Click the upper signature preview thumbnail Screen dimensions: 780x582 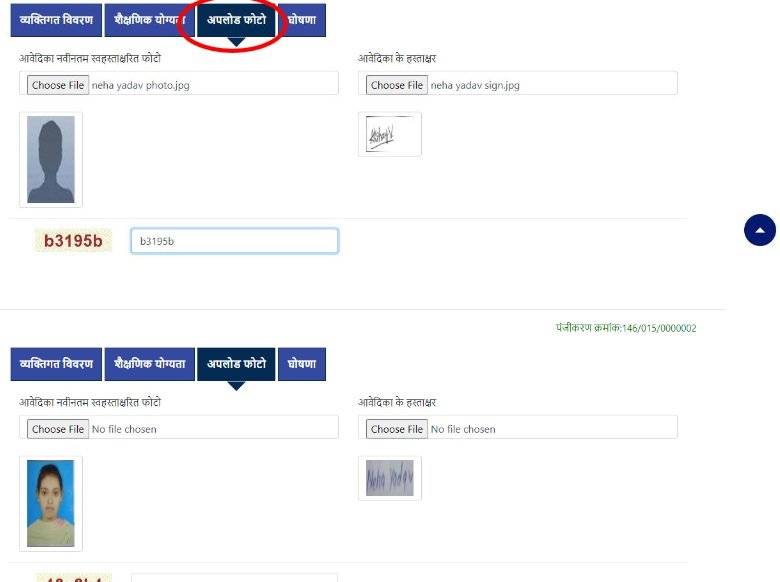coord(390,134)
